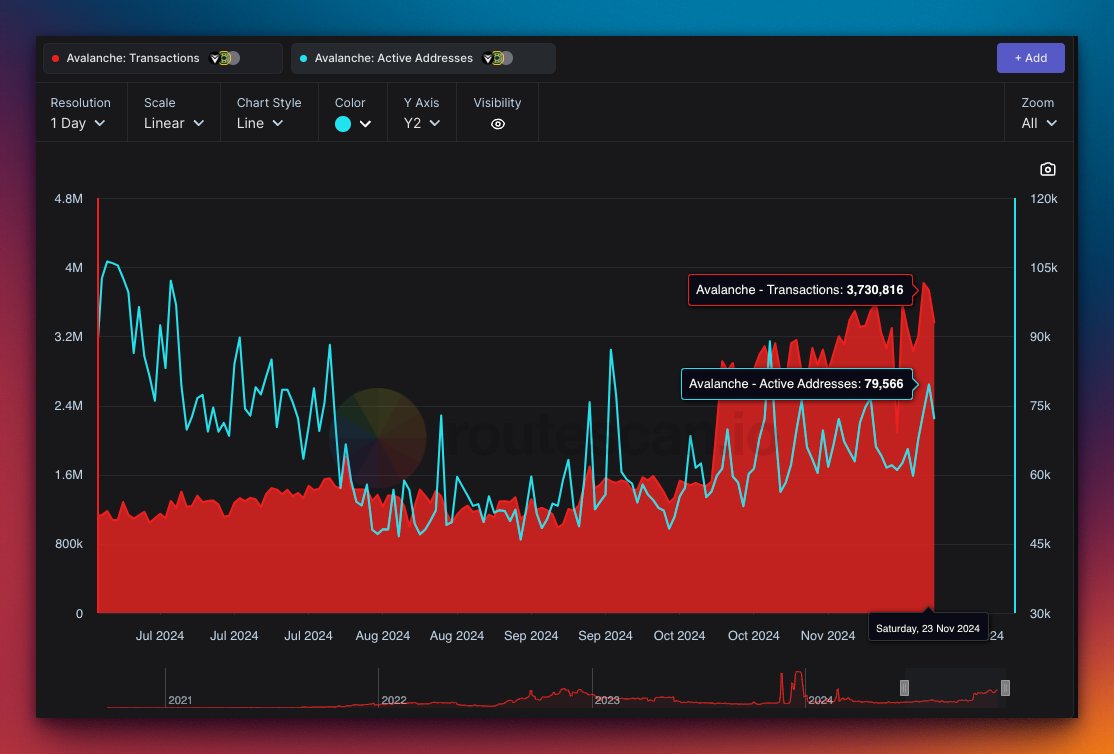Viewport: 1114px width, 754px height.
Task: Click 2023 marker in the navigator timeline
Action: coord(607,700)
